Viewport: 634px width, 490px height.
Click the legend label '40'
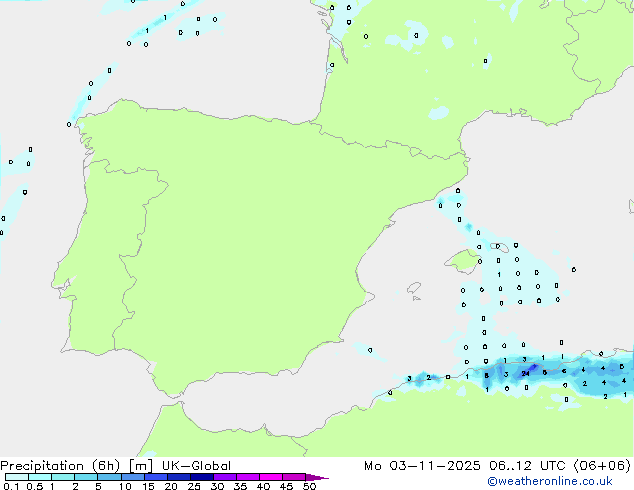[263, 486]
